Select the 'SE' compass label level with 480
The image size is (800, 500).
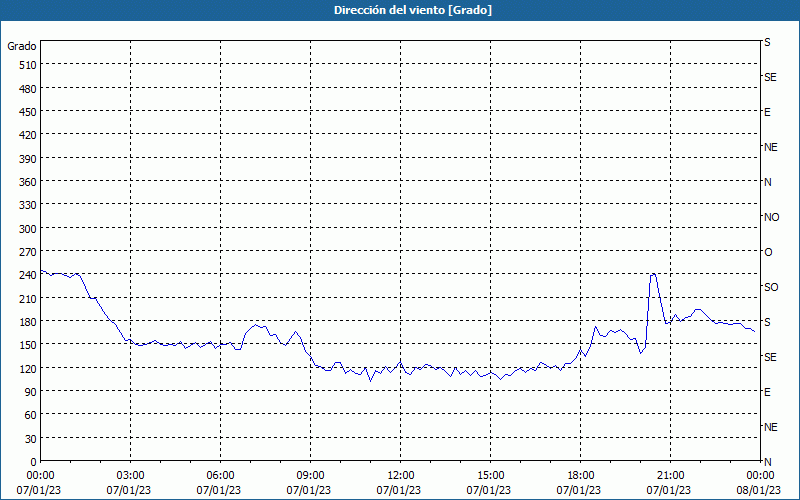click(770, 77)
